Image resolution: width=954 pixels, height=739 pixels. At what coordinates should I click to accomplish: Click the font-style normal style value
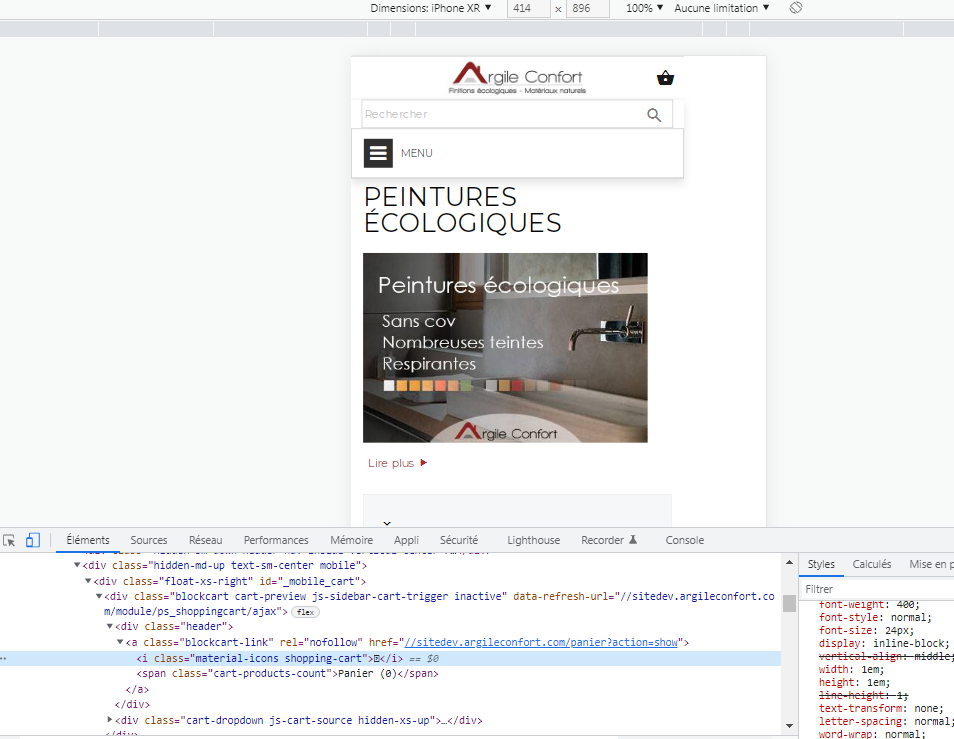tap(909, 617)
